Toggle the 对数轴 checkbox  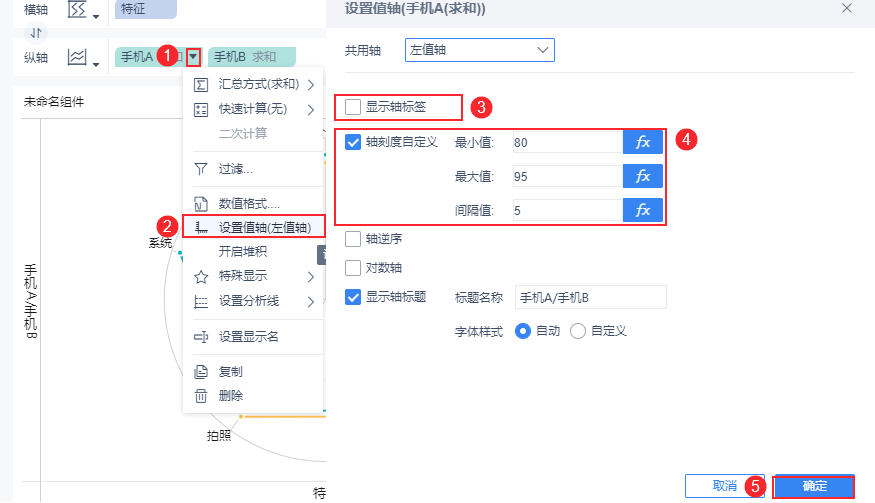click(352, 268)
